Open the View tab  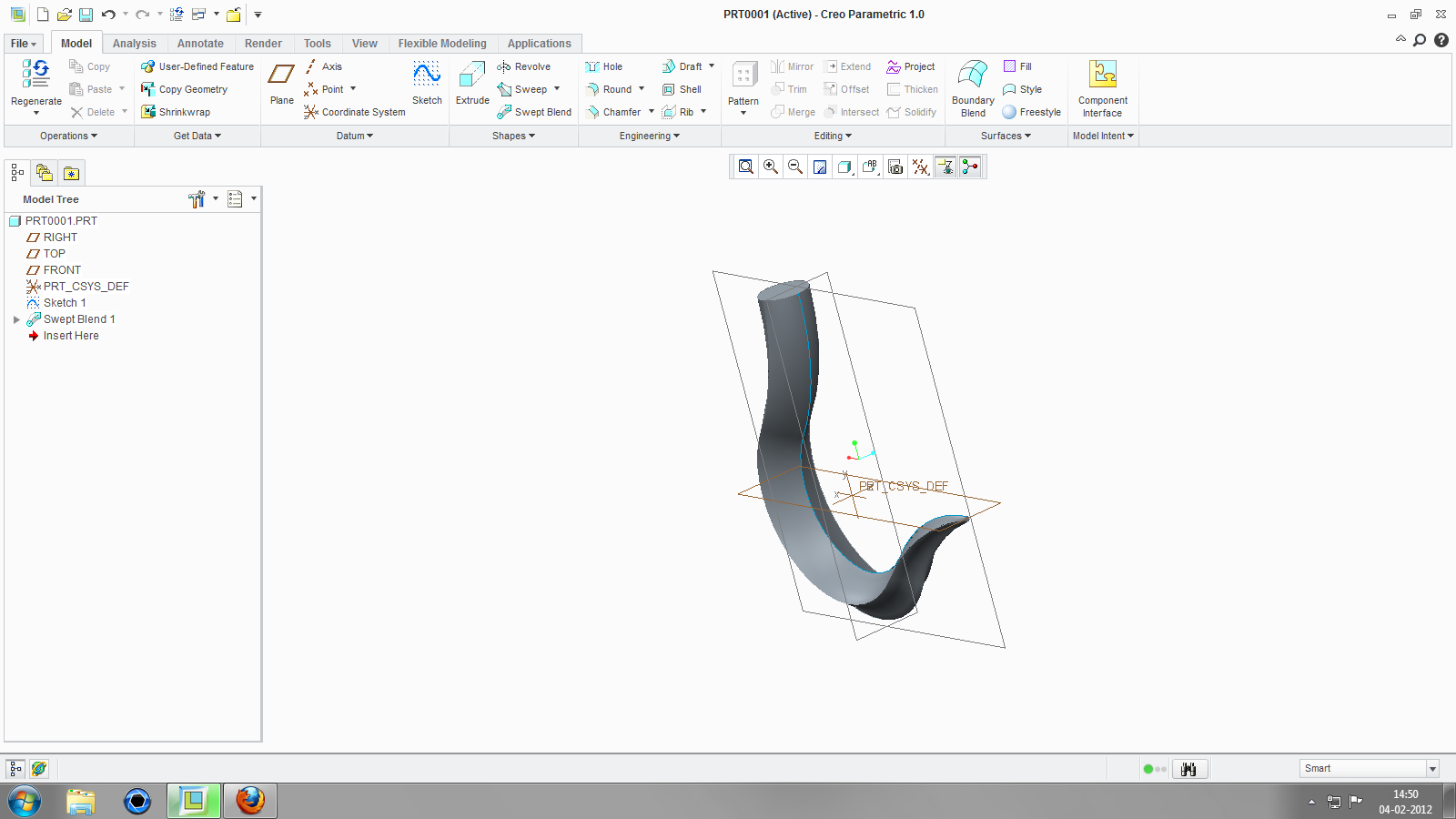coord(364,44)
